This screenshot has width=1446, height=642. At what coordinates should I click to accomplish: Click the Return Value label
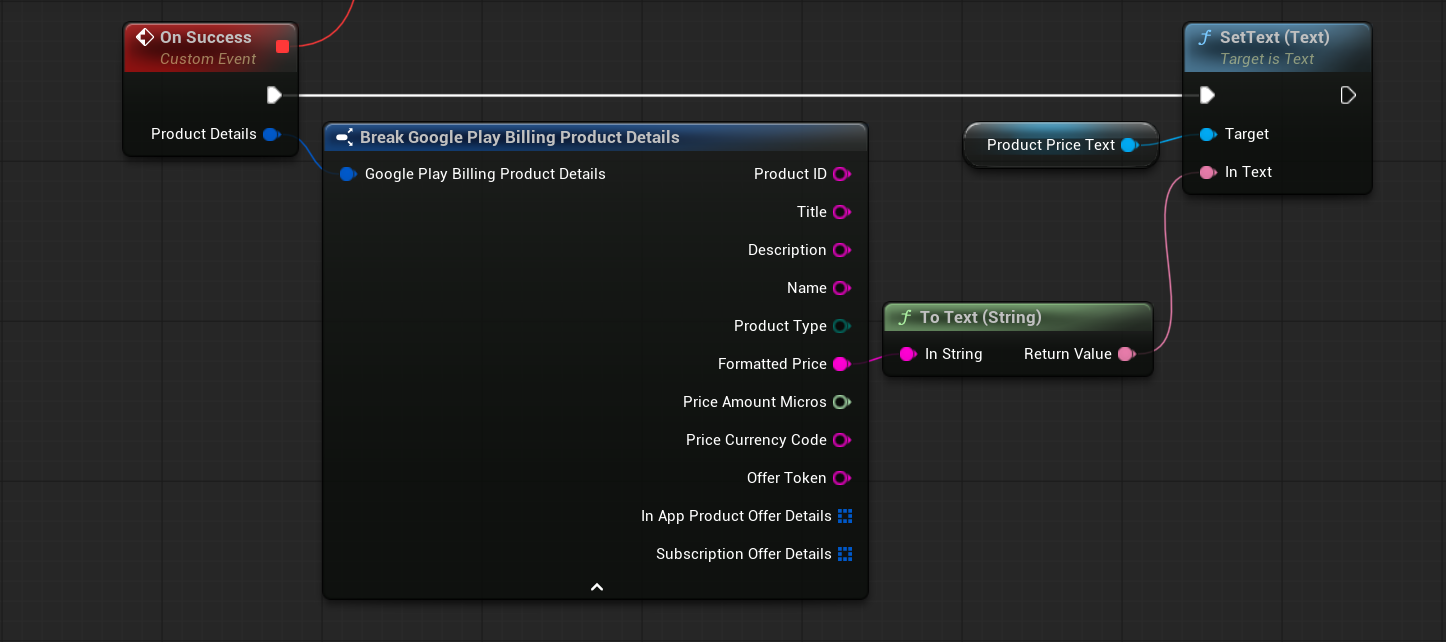pos(1068,354)
